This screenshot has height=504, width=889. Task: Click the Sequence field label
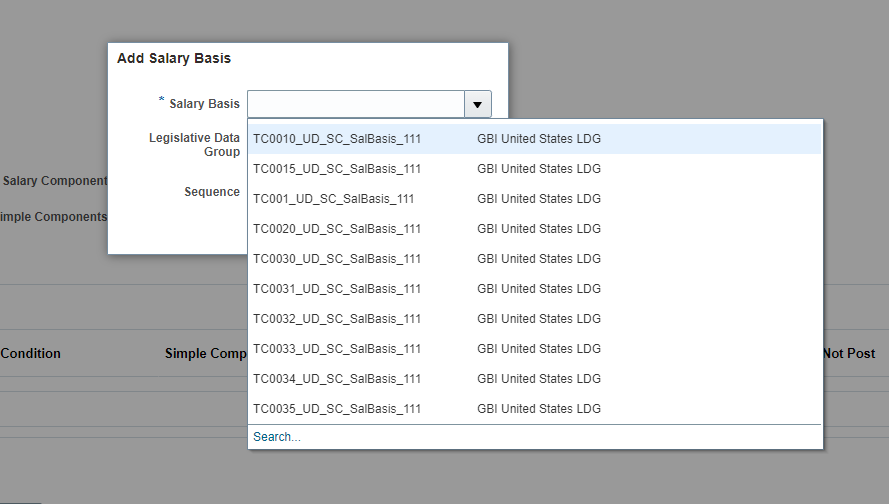[x=212, y=191]
